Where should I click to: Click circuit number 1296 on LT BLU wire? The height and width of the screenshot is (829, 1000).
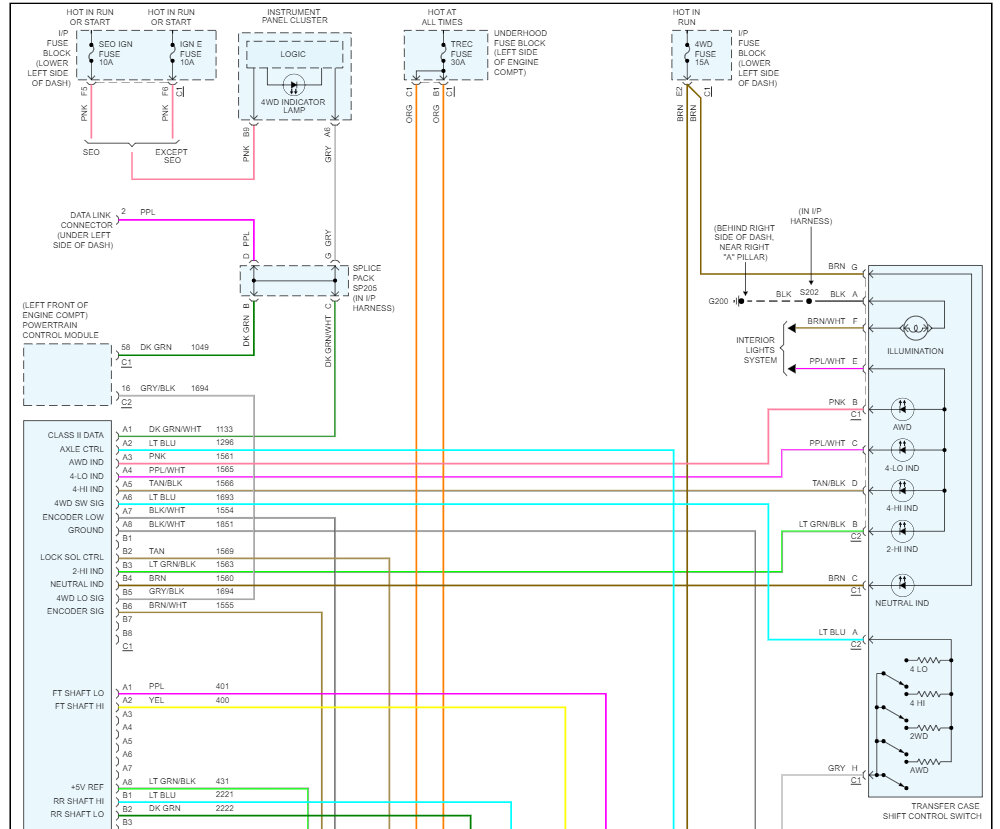click(x=224, y=443)
